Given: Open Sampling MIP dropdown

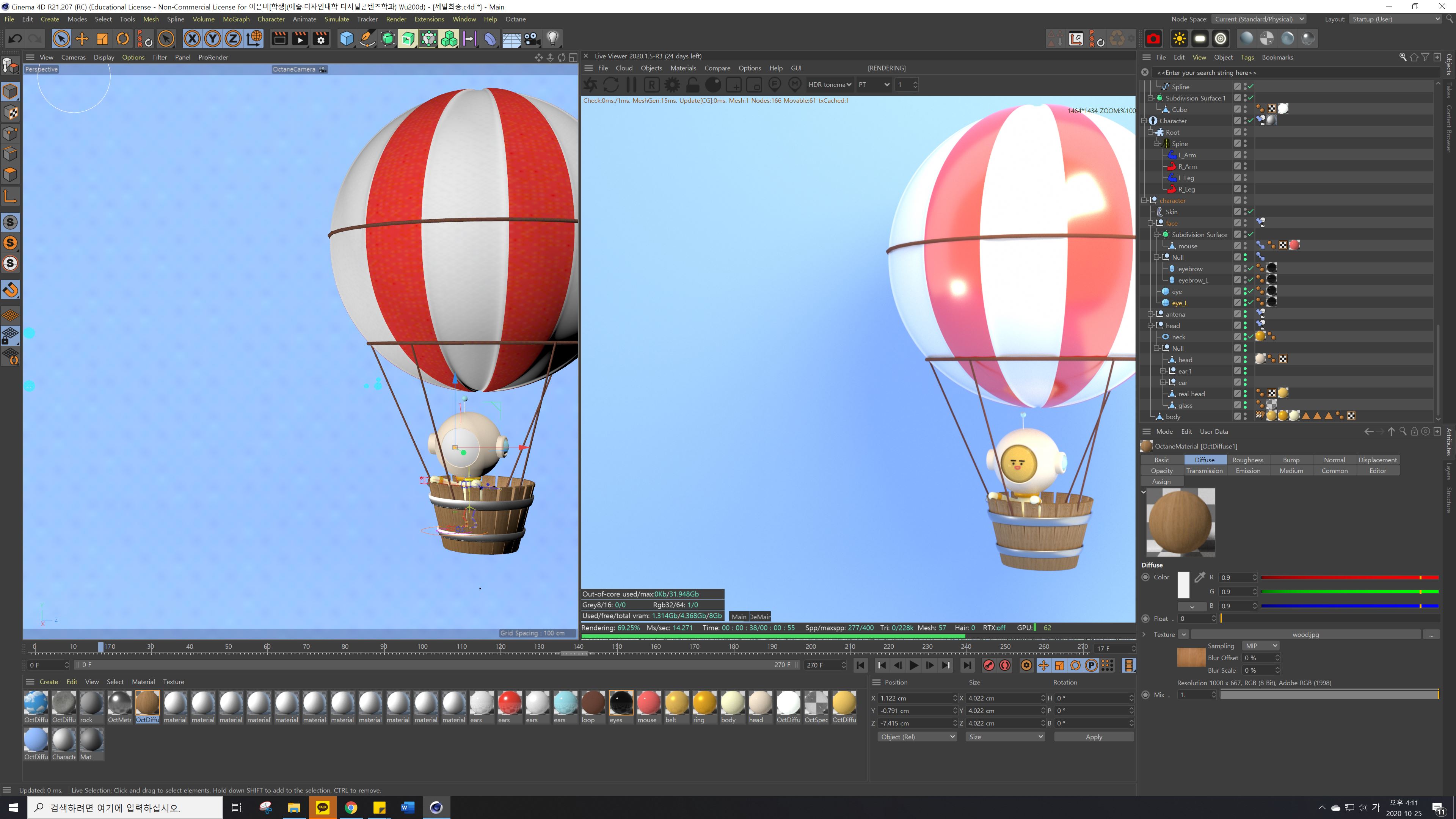Looking at the screenshot, I should pos(1260,646).
